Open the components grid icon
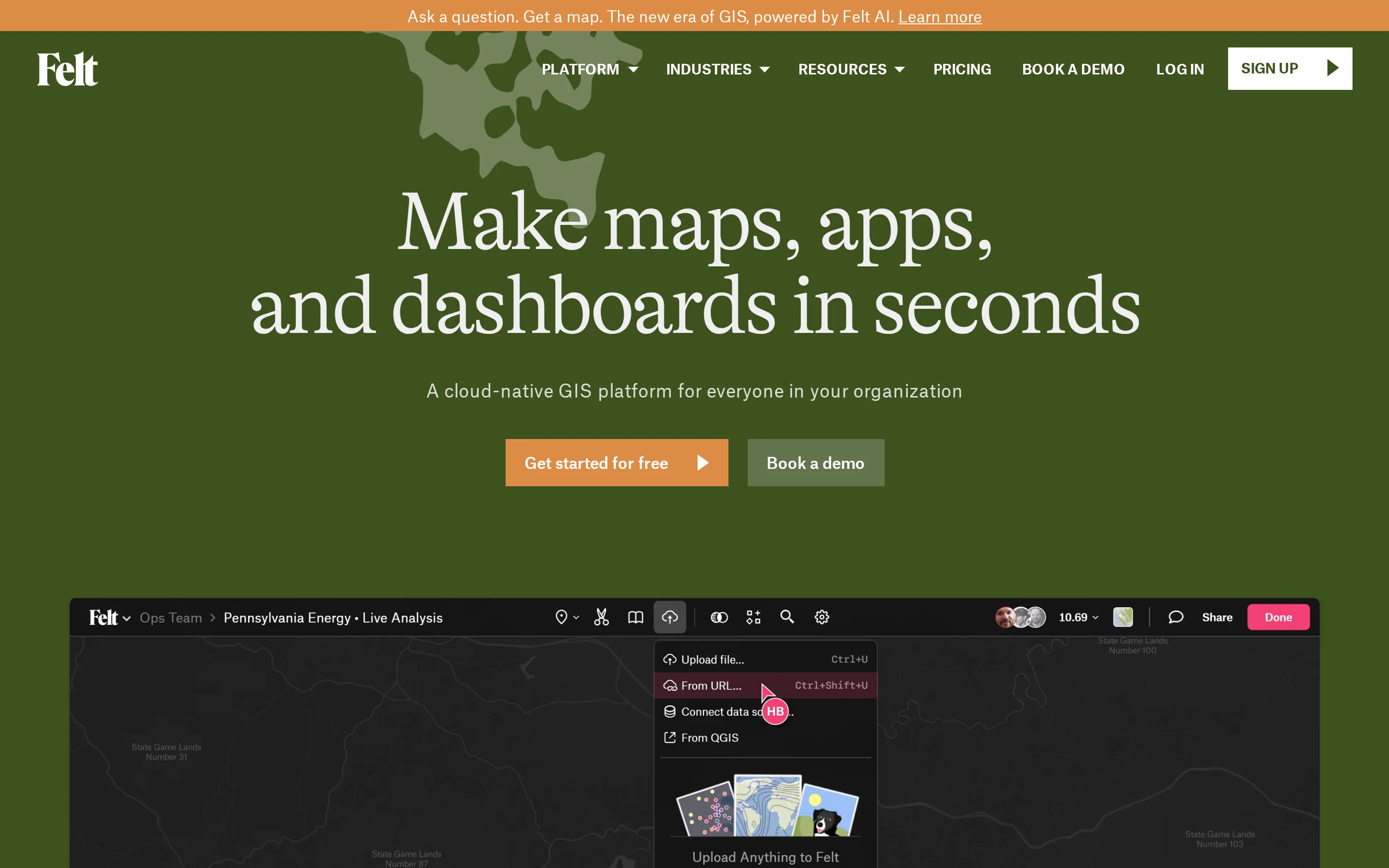 pyautogui.click(x=753, y=617)
